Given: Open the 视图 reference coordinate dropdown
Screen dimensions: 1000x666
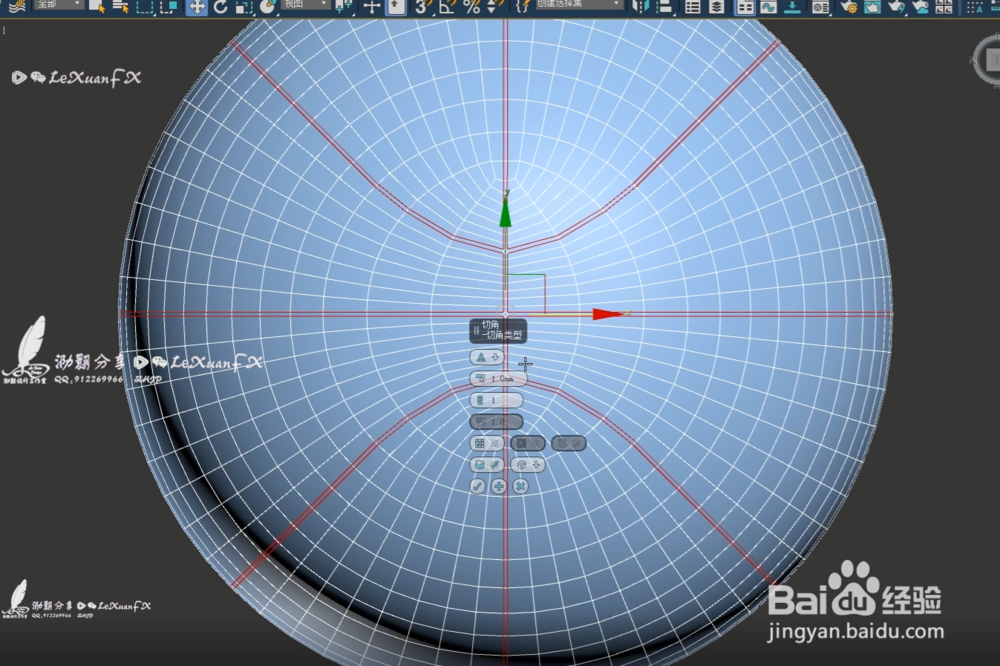Looking at the screenshot, I should click(x=305, y=5).
